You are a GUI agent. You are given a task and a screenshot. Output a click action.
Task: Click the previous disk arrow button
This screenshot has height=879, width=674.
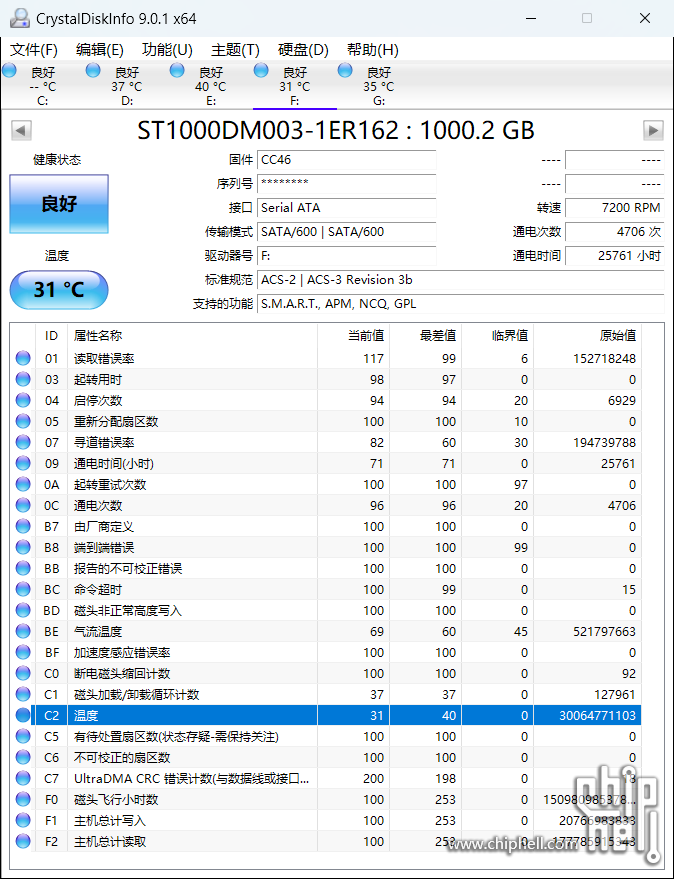[21, 131]
